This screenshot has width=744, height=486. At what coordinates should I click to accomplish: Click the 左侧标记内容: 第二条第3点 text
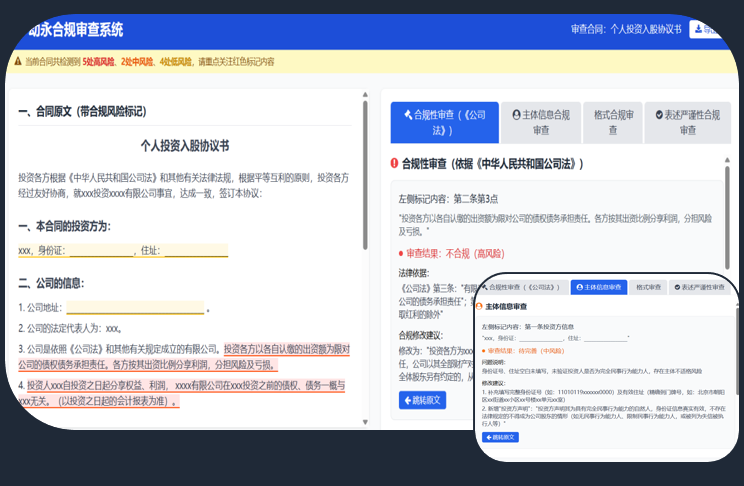[448, 199]
